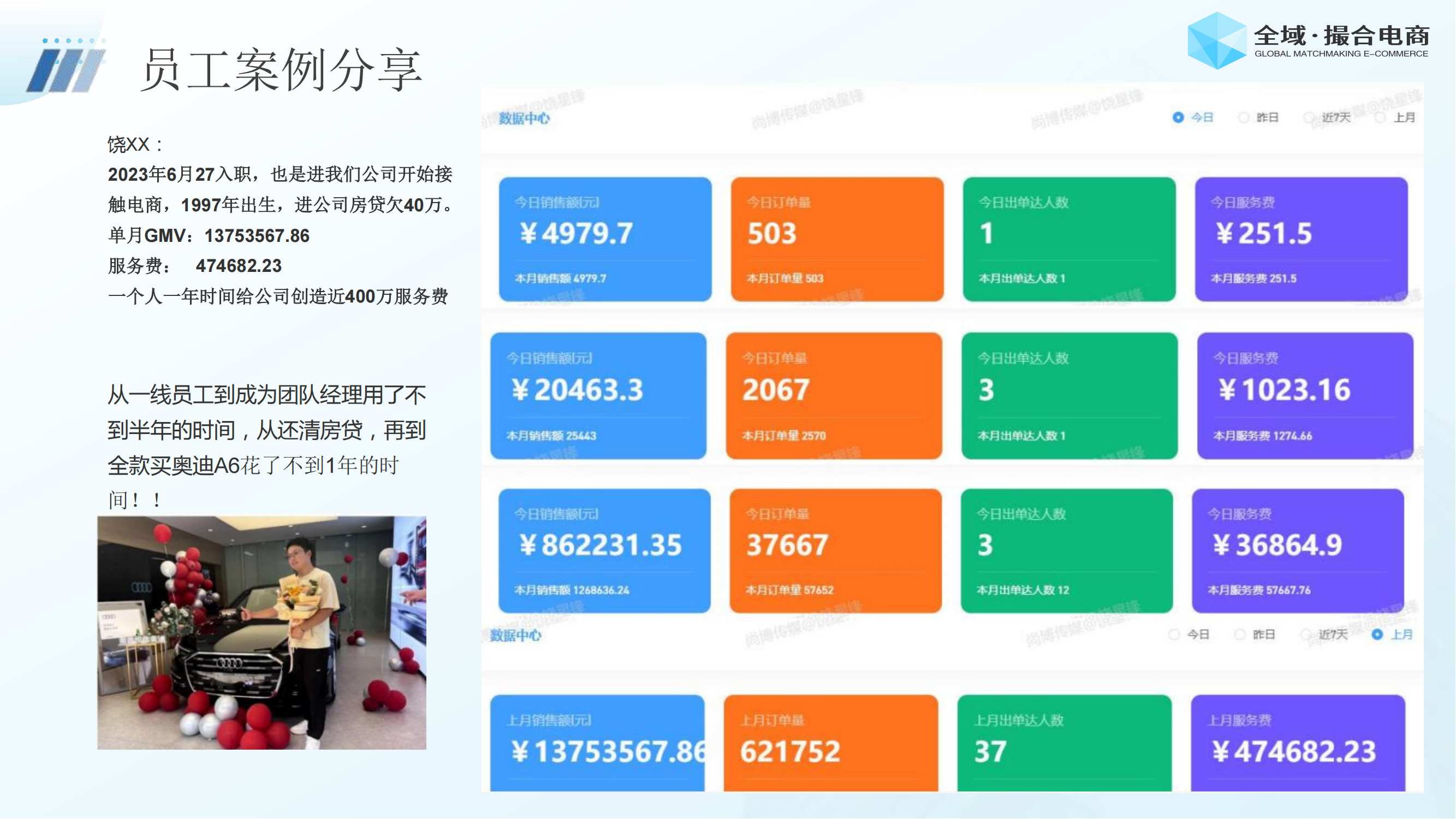Image resolution: width=1456 pixels, height=819 pixels.
Task: Click the 本月服务费 57667.76 text
Action: pos(1259,590)
